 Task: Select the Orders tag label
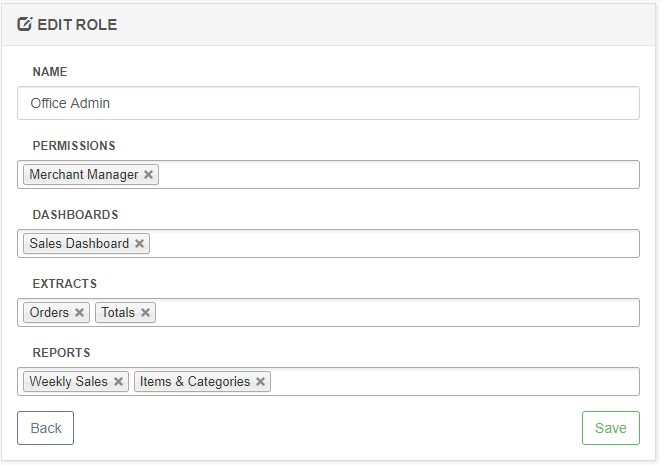49,312
